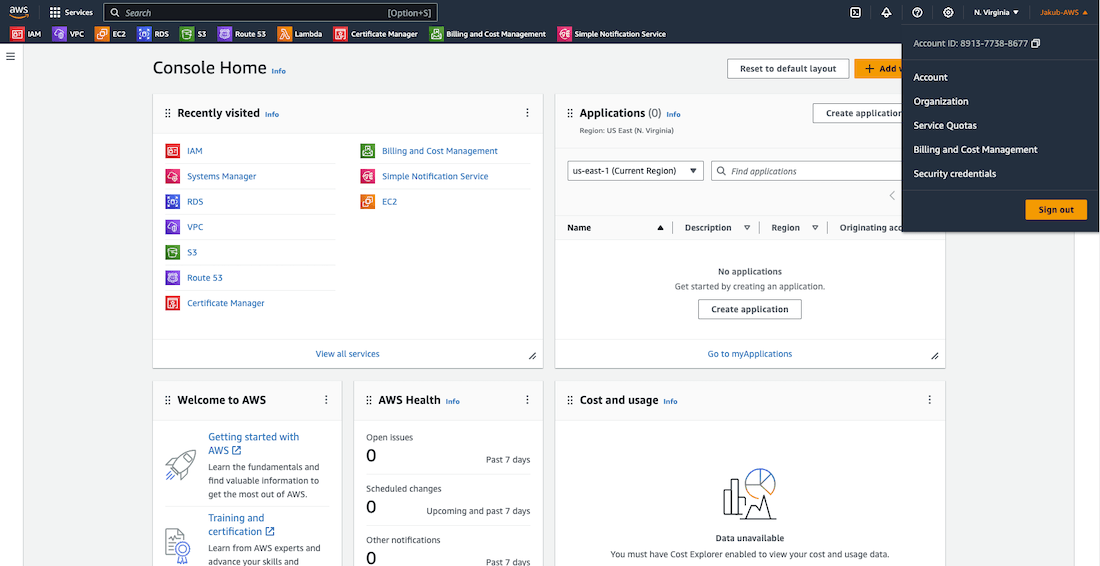Viewport: 1100px width, 566px height.
Task: Expand the left hamburger navigation menu
Action: pos(11,56)
